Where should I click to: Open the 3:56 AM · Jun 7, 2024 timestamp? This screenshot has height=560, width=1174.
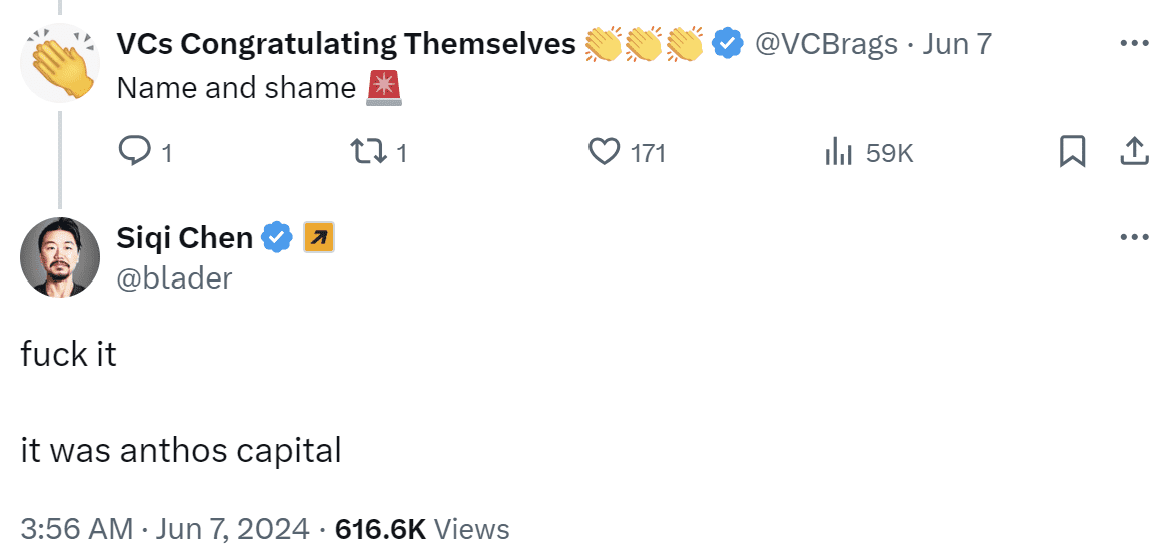click(166, 528)
